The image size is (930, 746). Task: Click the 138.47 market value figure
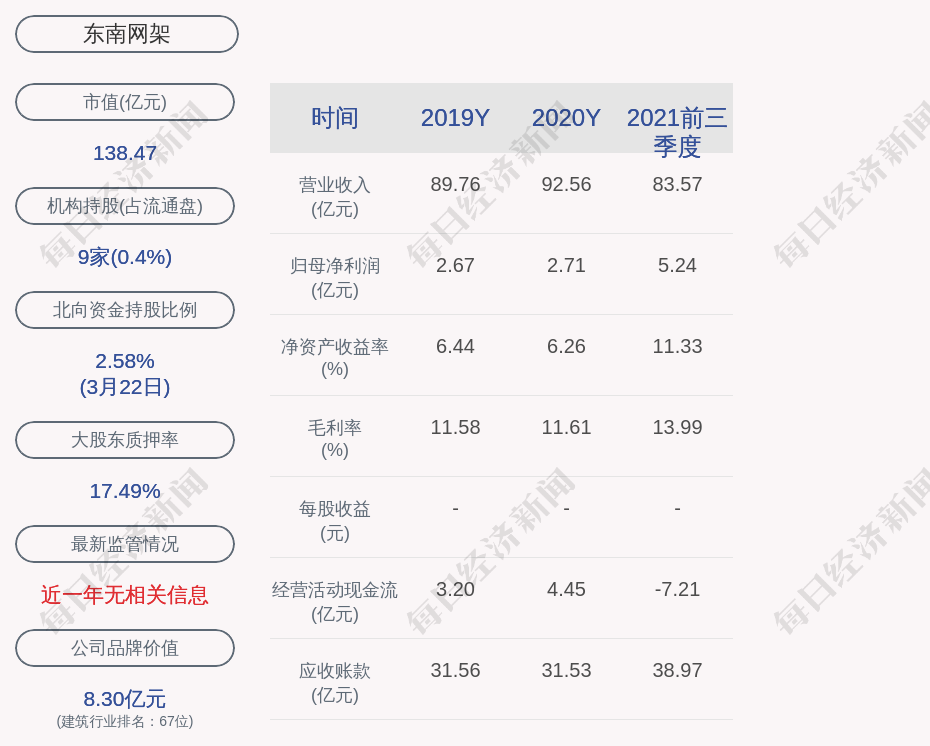[125, 153]
